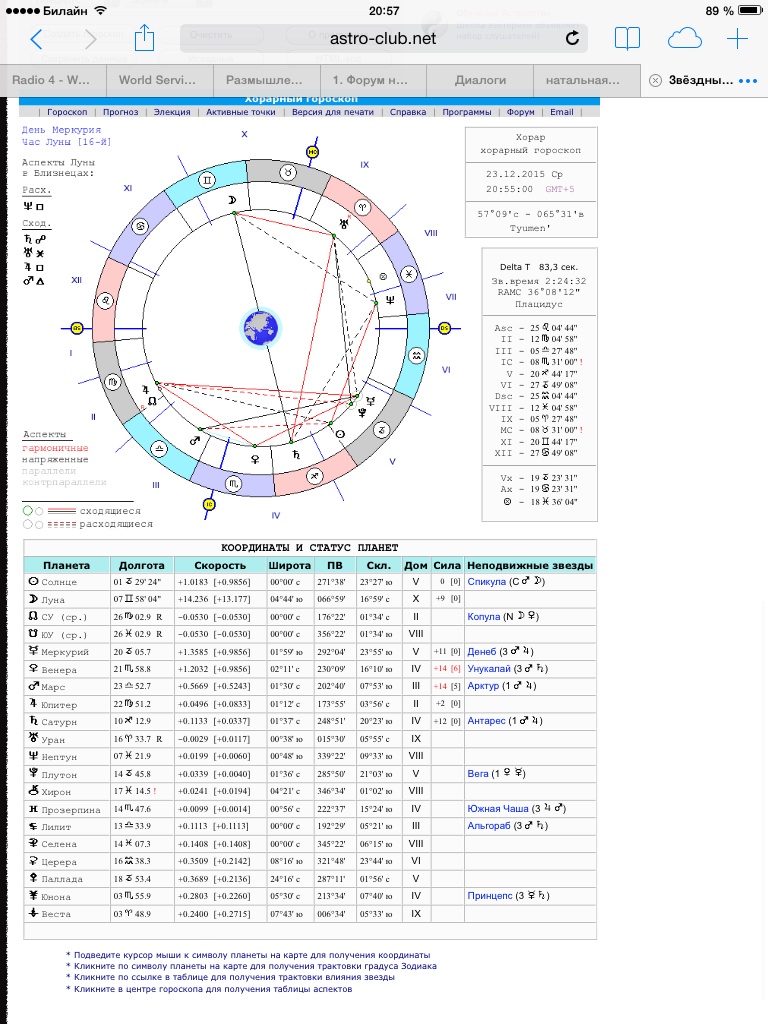Image resolution: width=768 pixels, height=1024 pixels.
Task: Open the Спикула star link
Action: point(487,581)
